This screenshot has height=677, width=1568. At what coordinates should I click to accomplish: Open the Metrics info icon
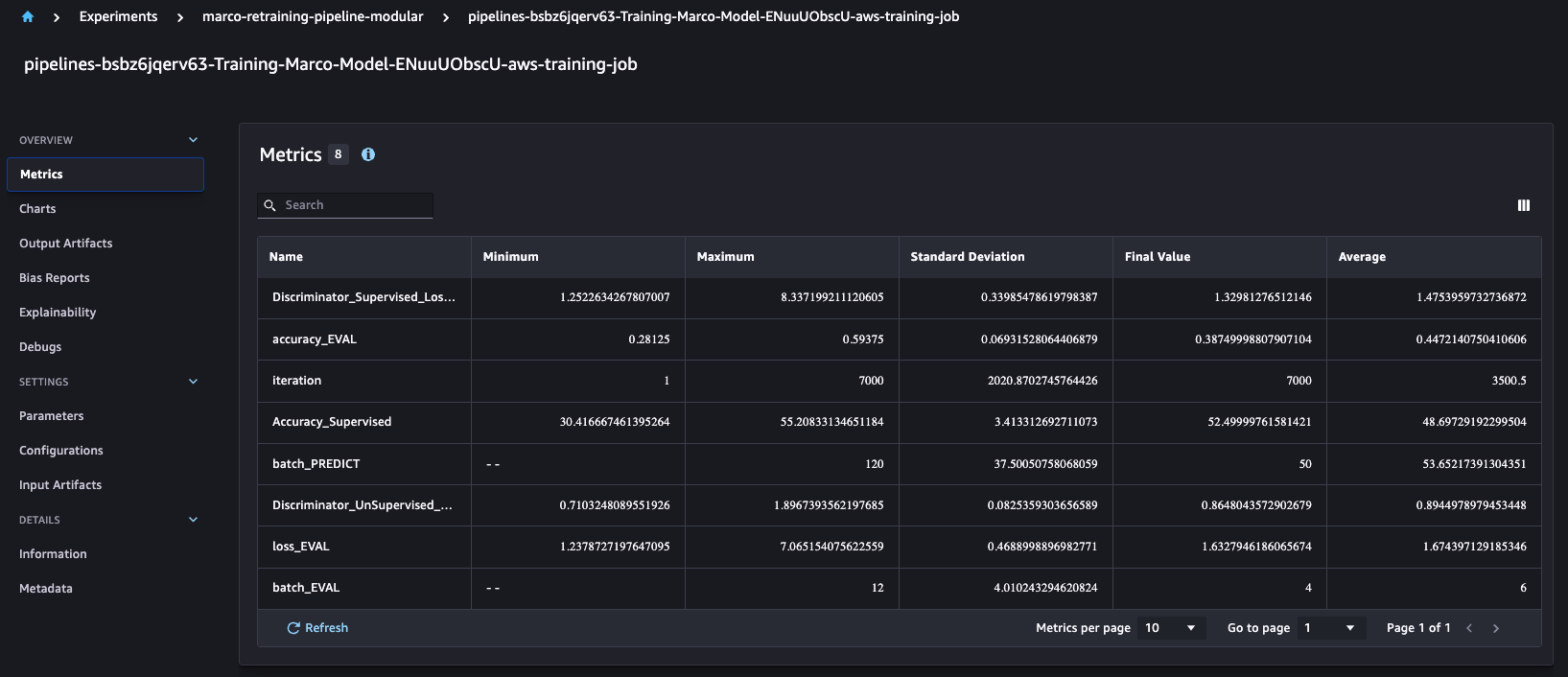click(368, 154)
